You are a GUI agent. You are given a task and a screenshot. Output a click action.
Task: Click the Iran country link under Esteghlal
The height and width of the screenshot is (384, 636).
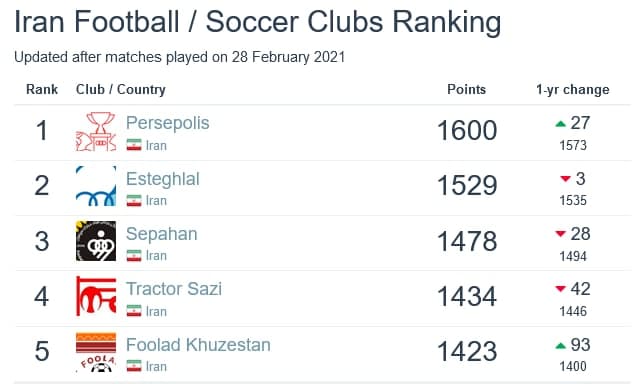tap(156, 200)
